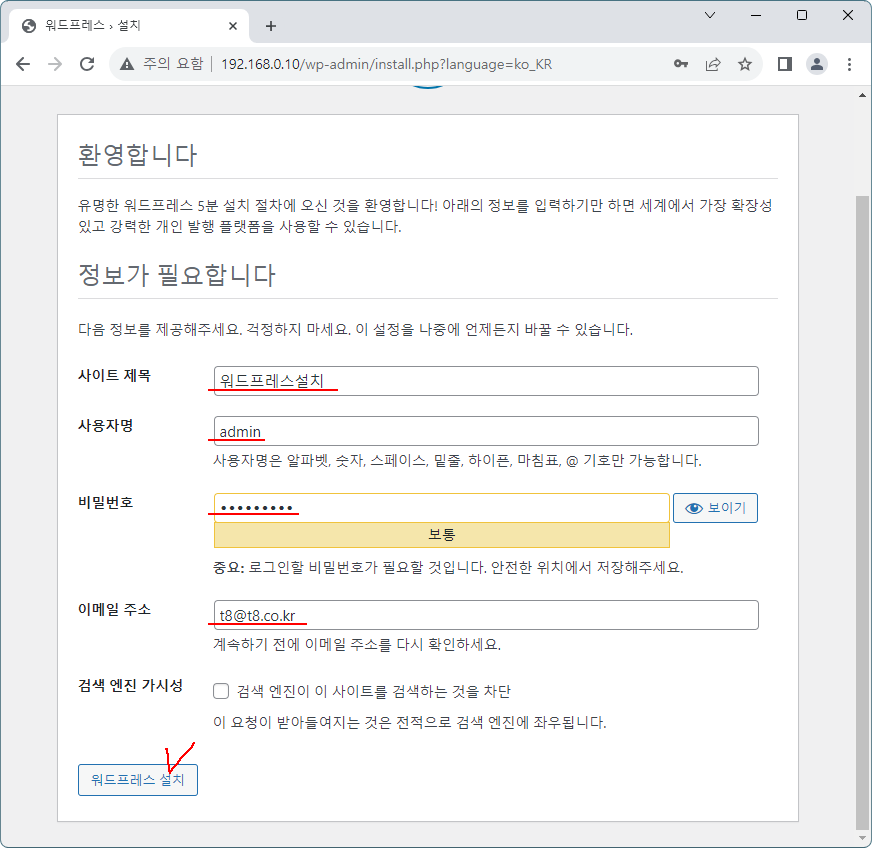Click the vertical scrollbar thumb

point(862,512)
